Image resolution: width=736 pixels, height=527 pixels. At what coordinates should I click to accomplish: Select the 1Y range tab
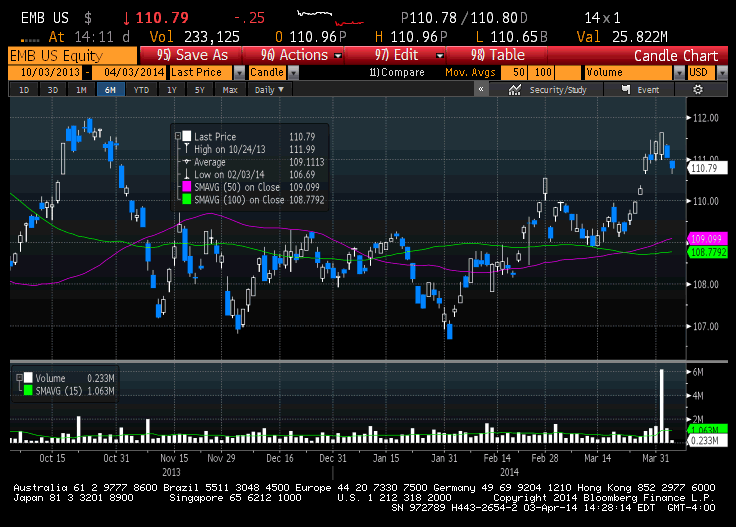(172, 90)
